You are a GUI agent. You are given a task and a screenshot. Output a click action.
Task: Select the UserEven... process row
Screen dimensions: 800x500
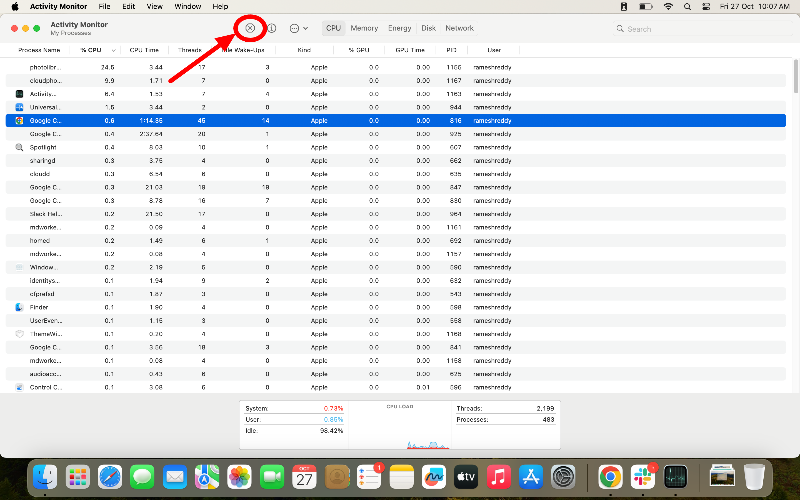point(395,320)
